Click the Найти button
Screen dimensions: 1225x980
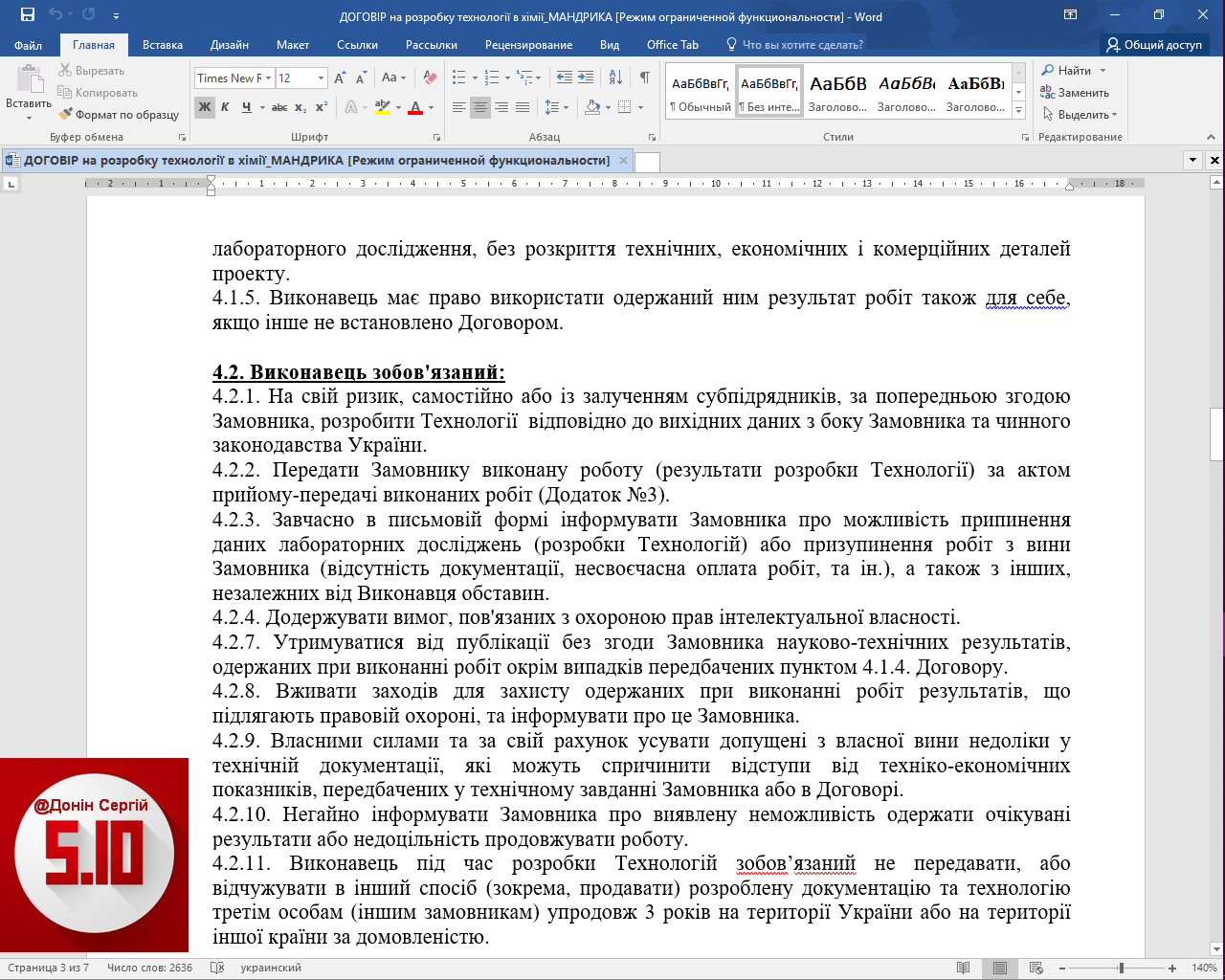pyautogui.click(x=1066, y=71)
